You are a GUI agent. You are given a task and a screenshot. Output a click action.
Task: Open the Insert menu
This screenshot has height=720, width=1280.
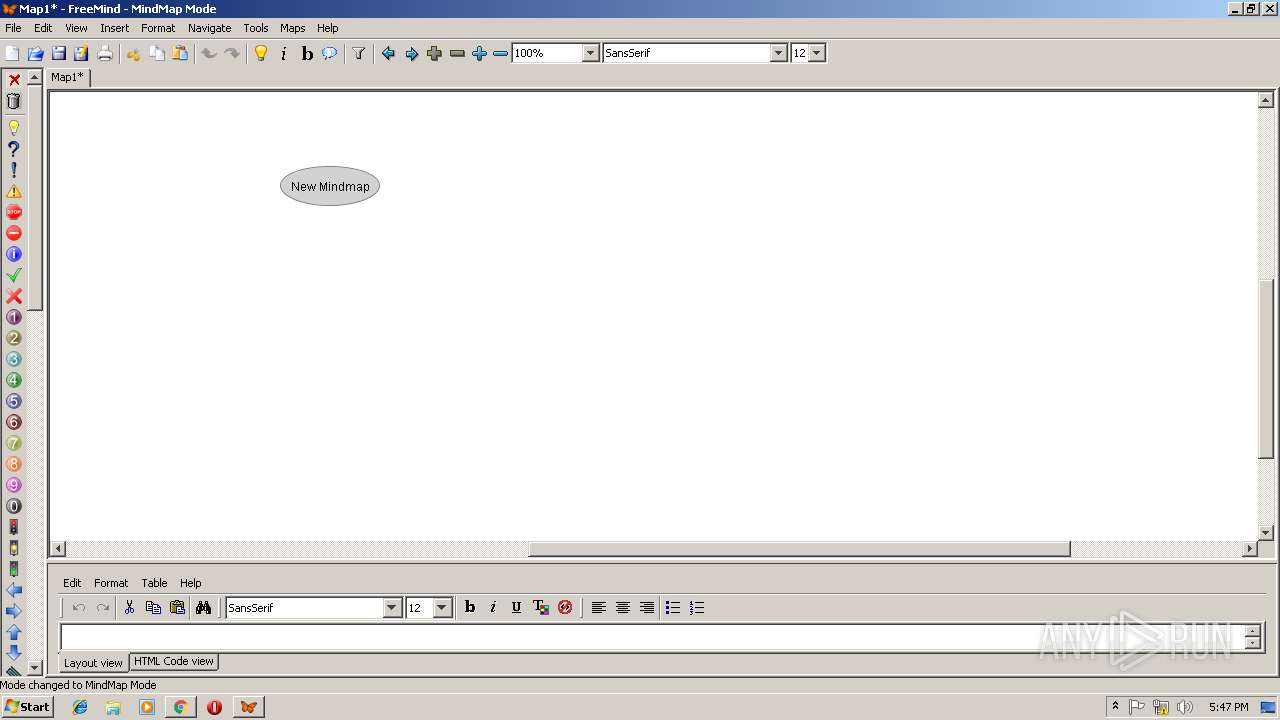pos(114,28)
